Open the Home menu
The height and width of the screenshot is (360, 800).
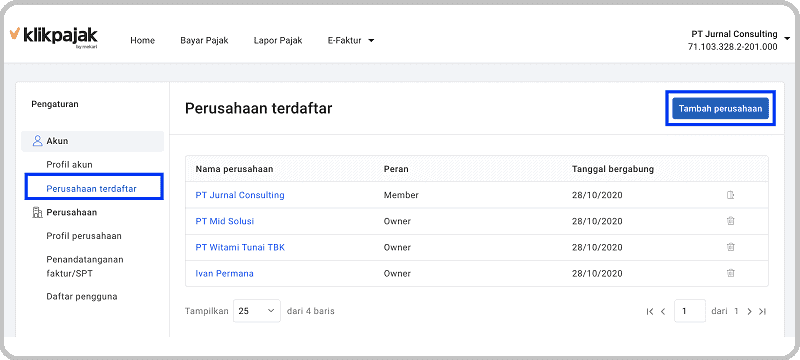[x=142, y=40]
